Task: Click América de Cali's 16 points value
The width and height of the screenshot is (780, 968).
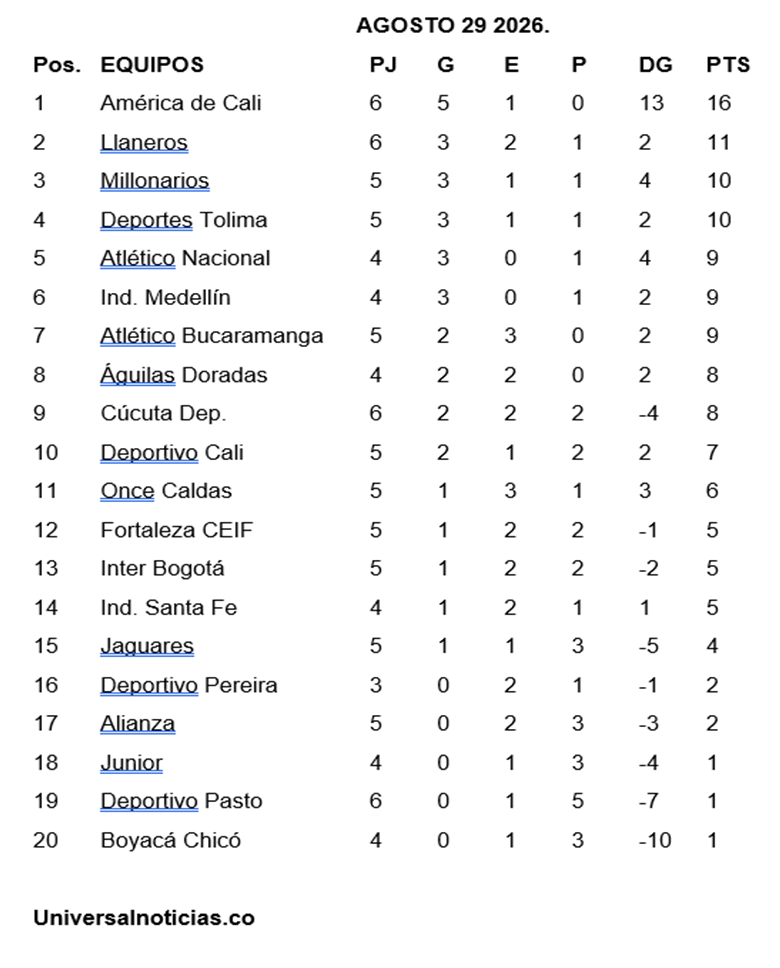Action: [x=719, y=103]
